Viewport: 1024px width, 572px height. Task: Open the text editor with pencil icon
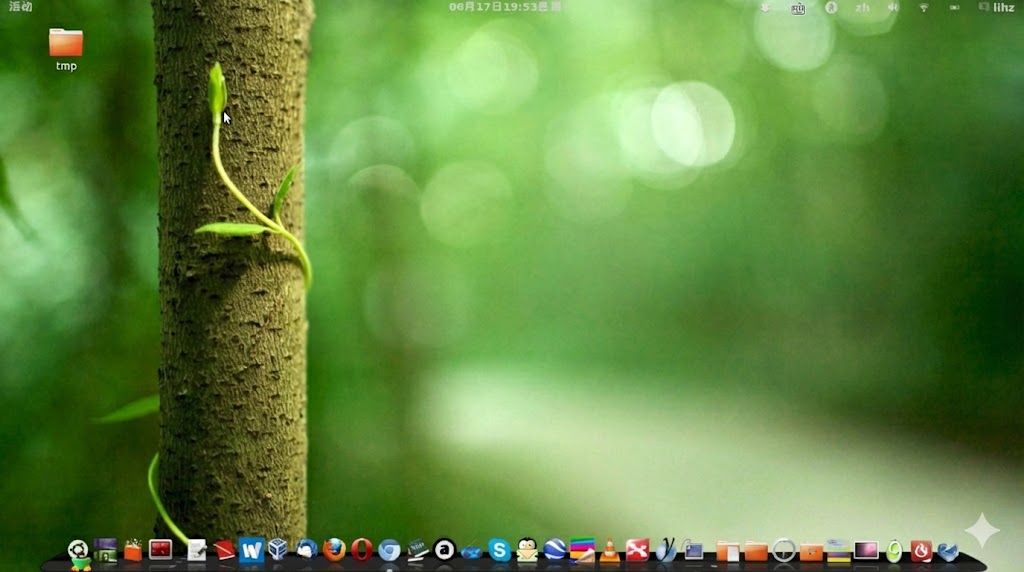[x=196, y=550]
